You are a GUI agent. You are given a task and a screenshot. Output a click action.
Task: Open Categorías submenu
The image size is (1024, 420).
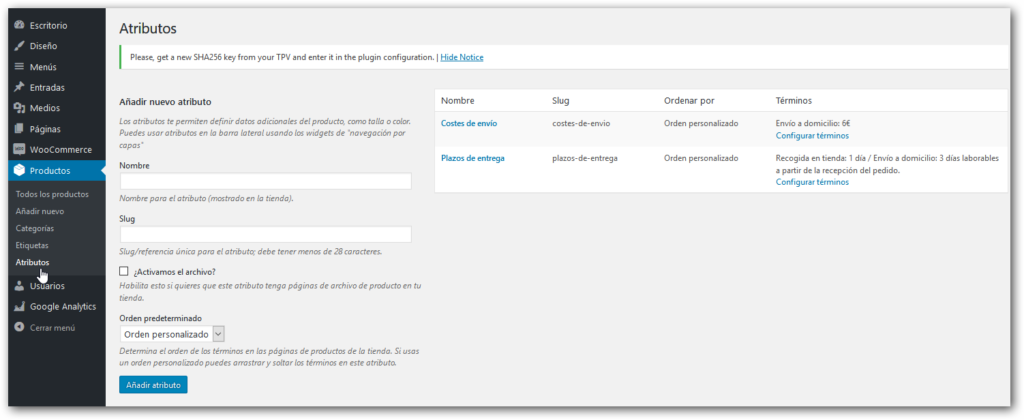[x=35, y=228]
